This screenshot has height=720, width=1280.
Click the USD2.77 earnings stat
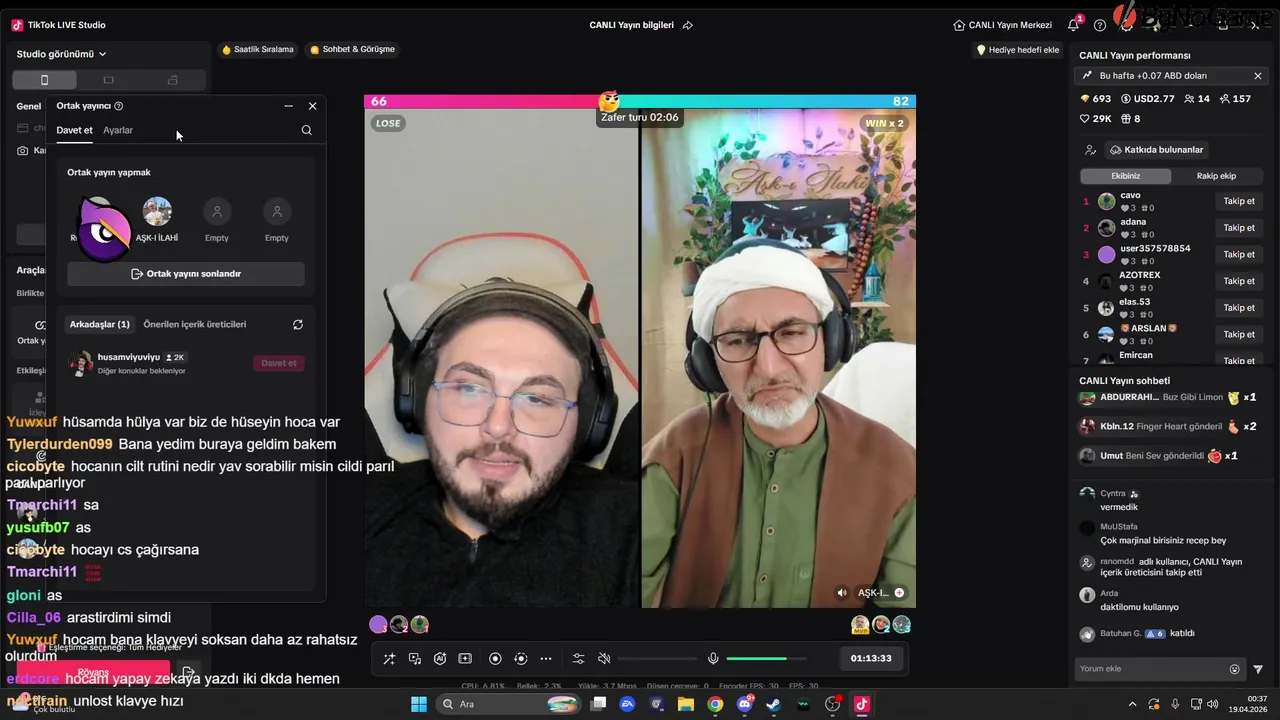[x=1148, y=99]
